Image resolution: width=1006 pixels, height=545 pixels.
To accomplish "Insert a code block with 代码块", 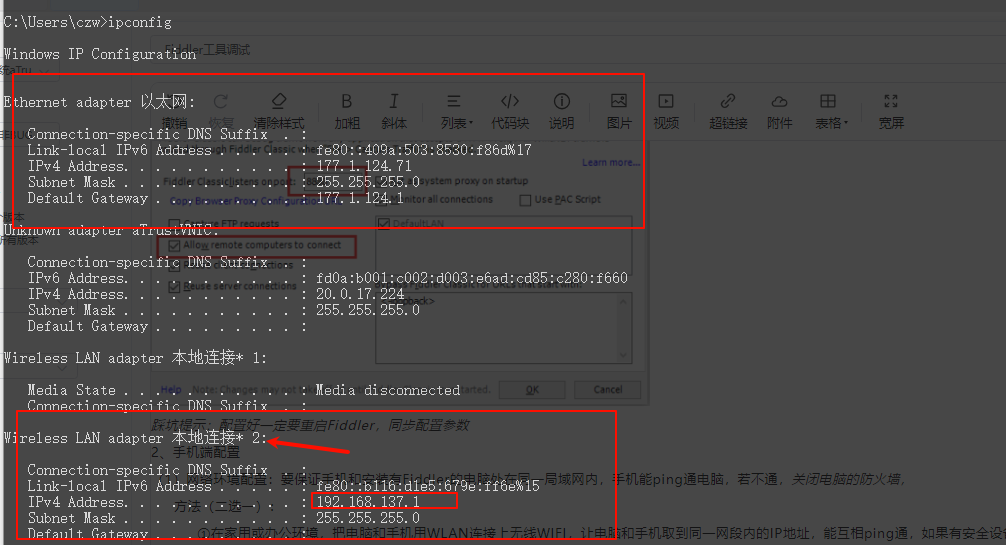I will tap(509, 102).
